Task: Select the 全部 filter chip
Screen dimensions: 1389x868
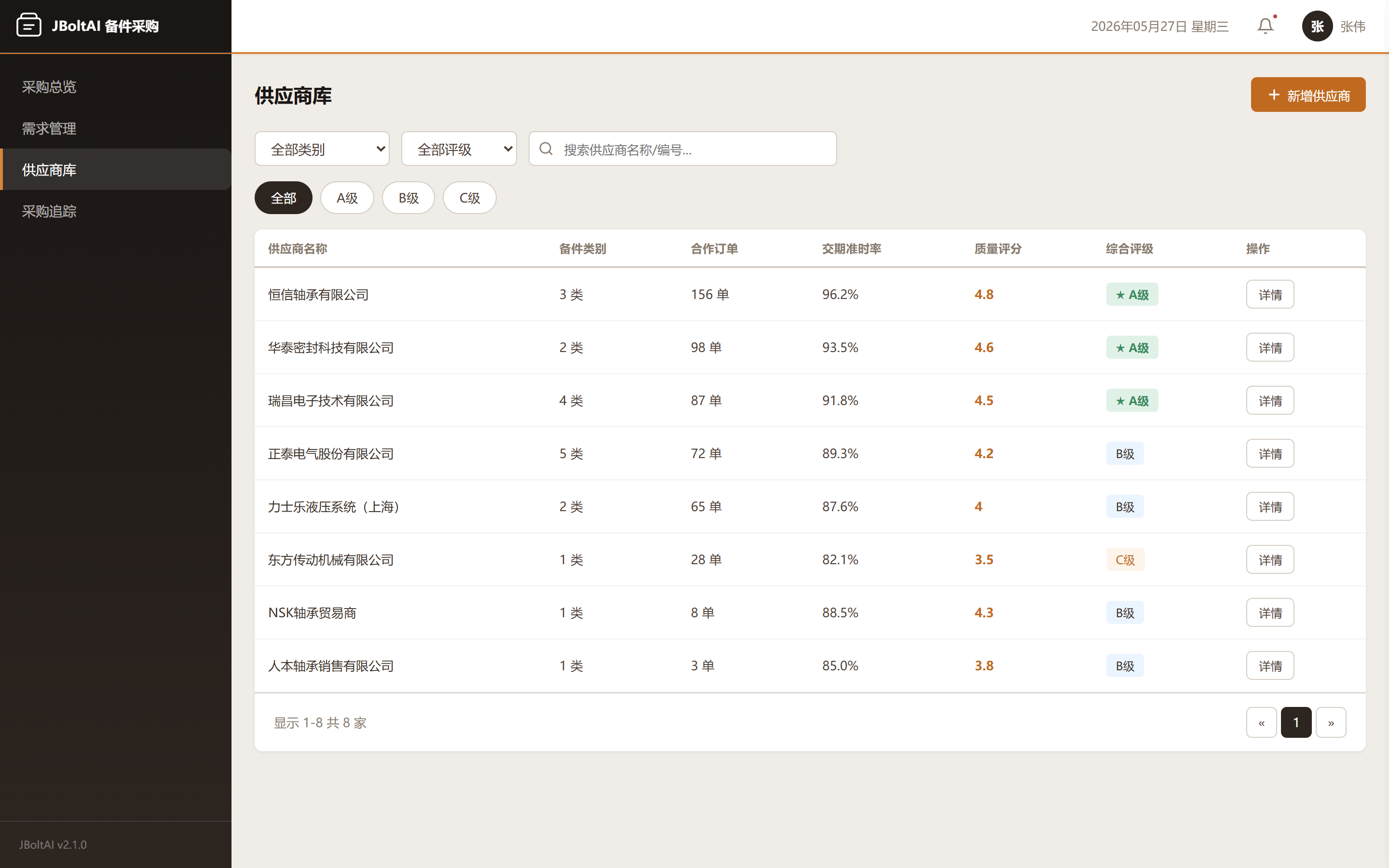Action: point(284,198)
